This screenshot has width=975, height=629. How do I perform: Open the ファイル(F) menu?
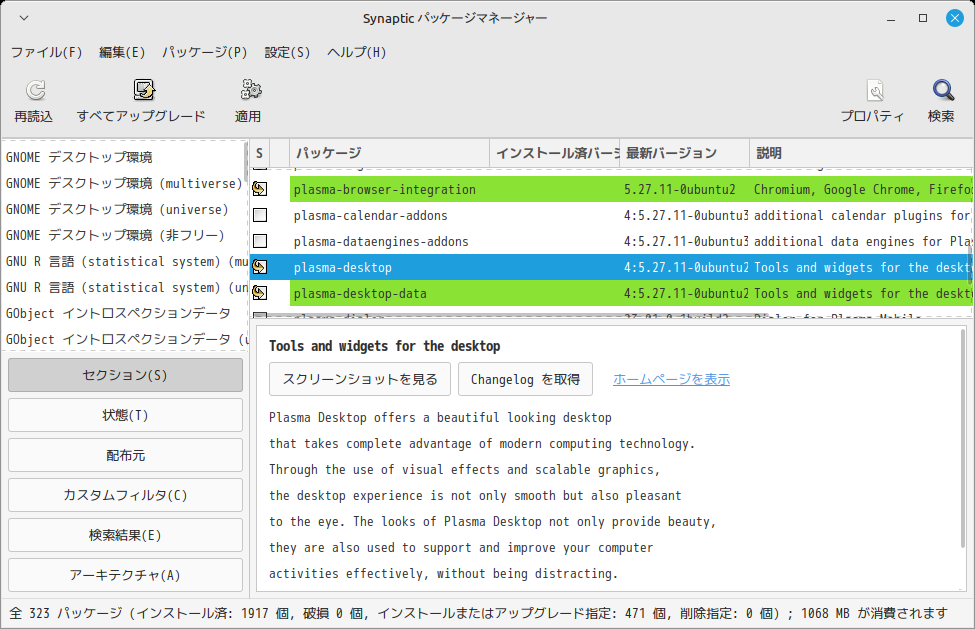tap(46, 52)
